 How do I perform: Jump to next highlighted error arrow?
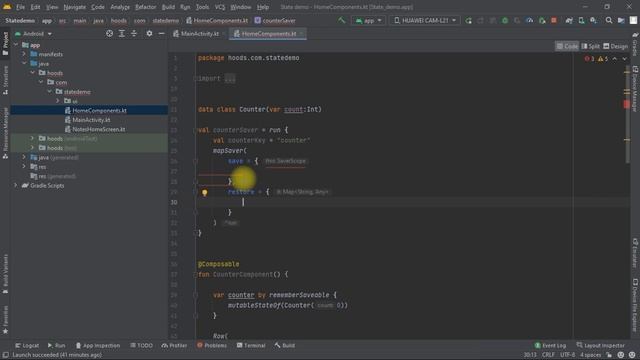point(624,59)
